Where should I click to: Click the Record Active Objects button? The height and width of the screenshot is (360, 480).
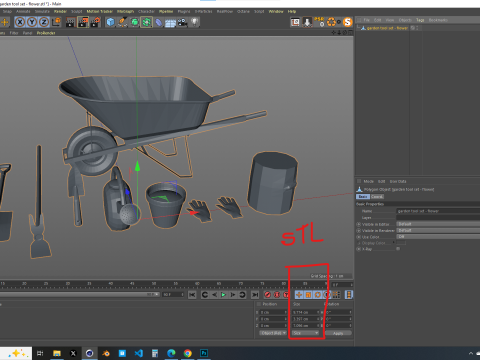[267, 295]
